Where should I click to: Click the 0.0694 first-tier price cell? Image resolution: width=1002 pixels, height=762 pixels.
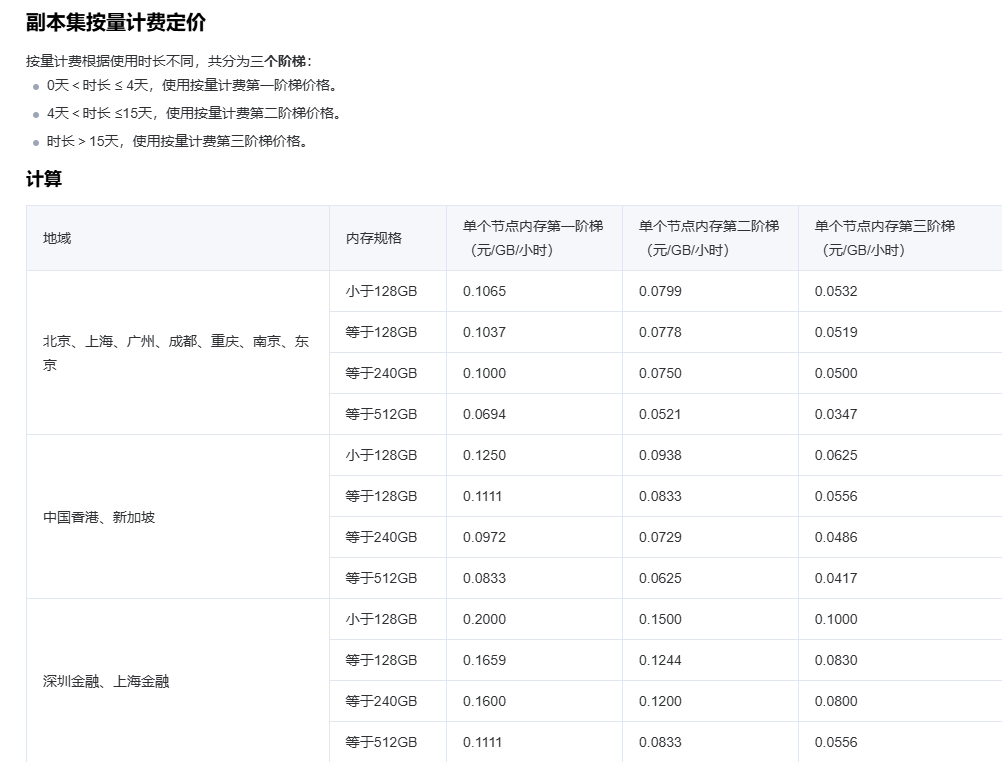coord(484,414)
